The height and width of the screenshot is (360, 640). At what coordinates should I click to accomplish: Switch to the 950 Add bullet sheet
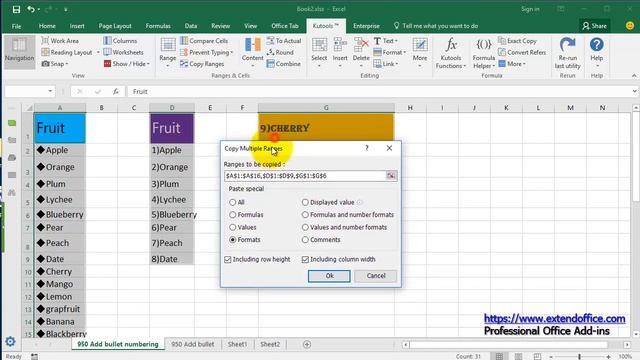(193, 344)
